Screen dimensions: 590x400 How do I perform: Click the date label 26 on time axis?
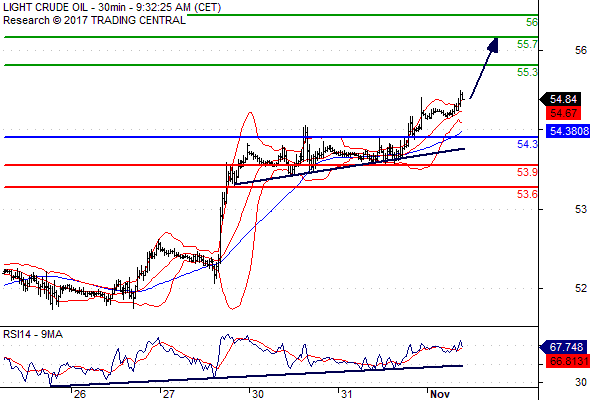pyautogui.click(x=79, y=394)
